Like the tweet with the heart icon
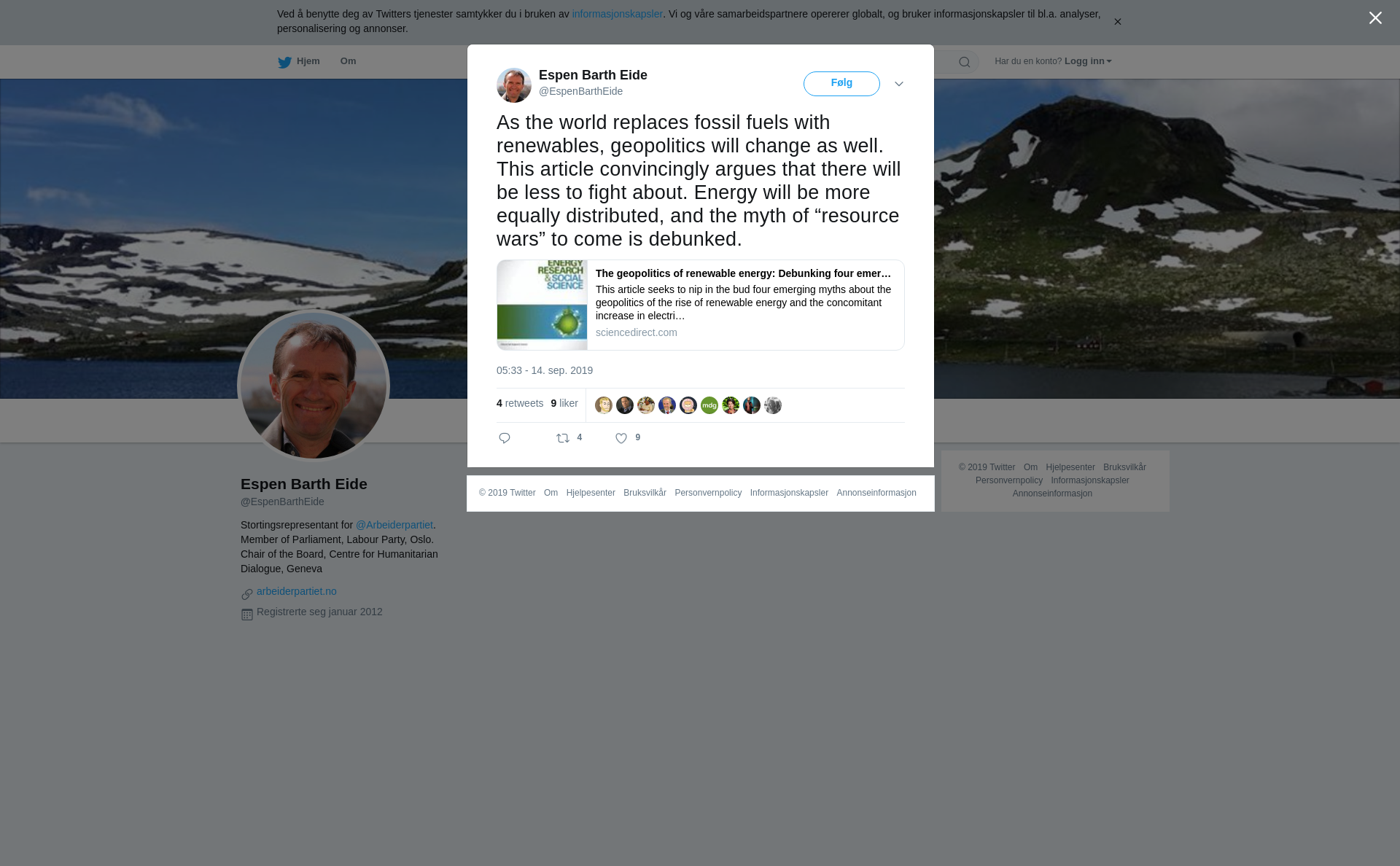Viewport: 1400px width, 866px height. pyautogui.click(x=621, y=438)
